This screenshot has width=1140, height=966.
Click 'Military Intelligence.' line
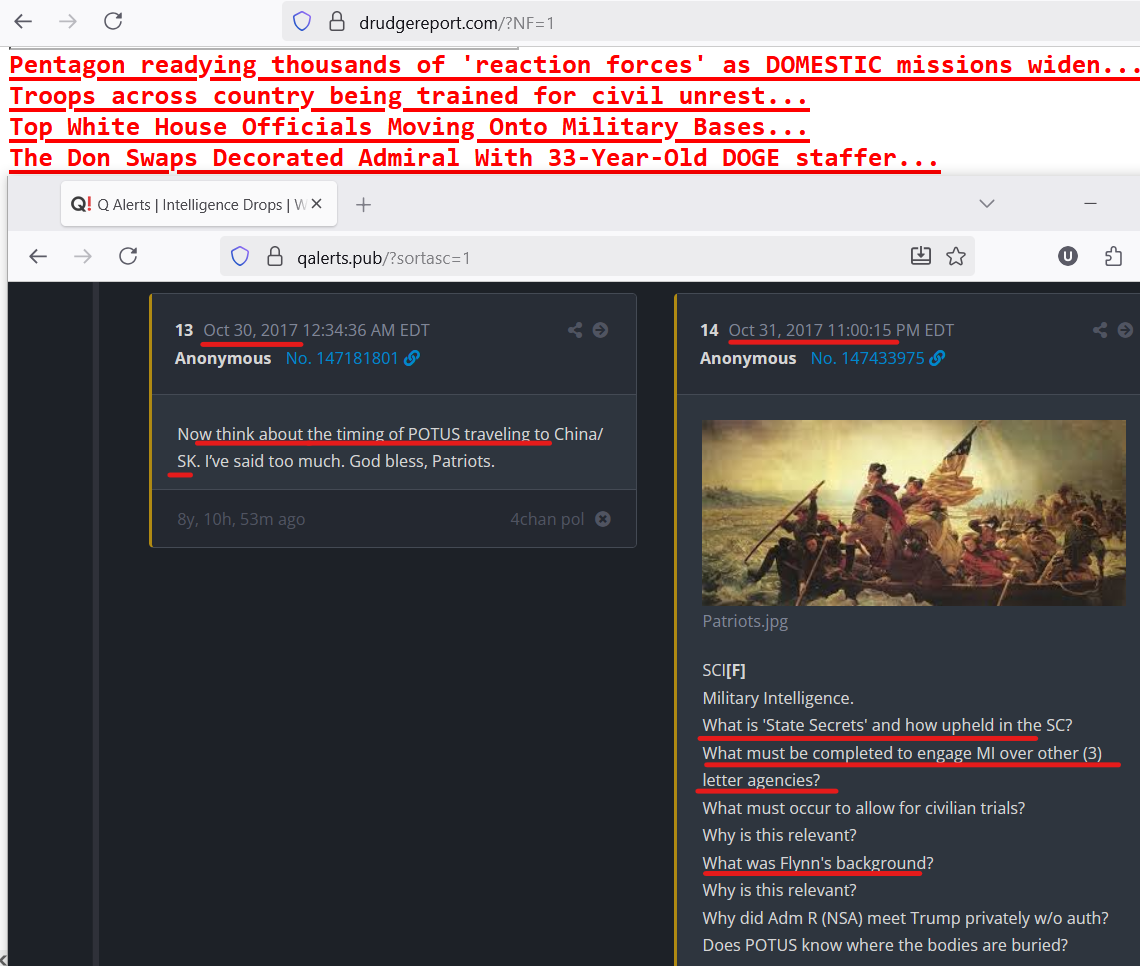(778, 698)
